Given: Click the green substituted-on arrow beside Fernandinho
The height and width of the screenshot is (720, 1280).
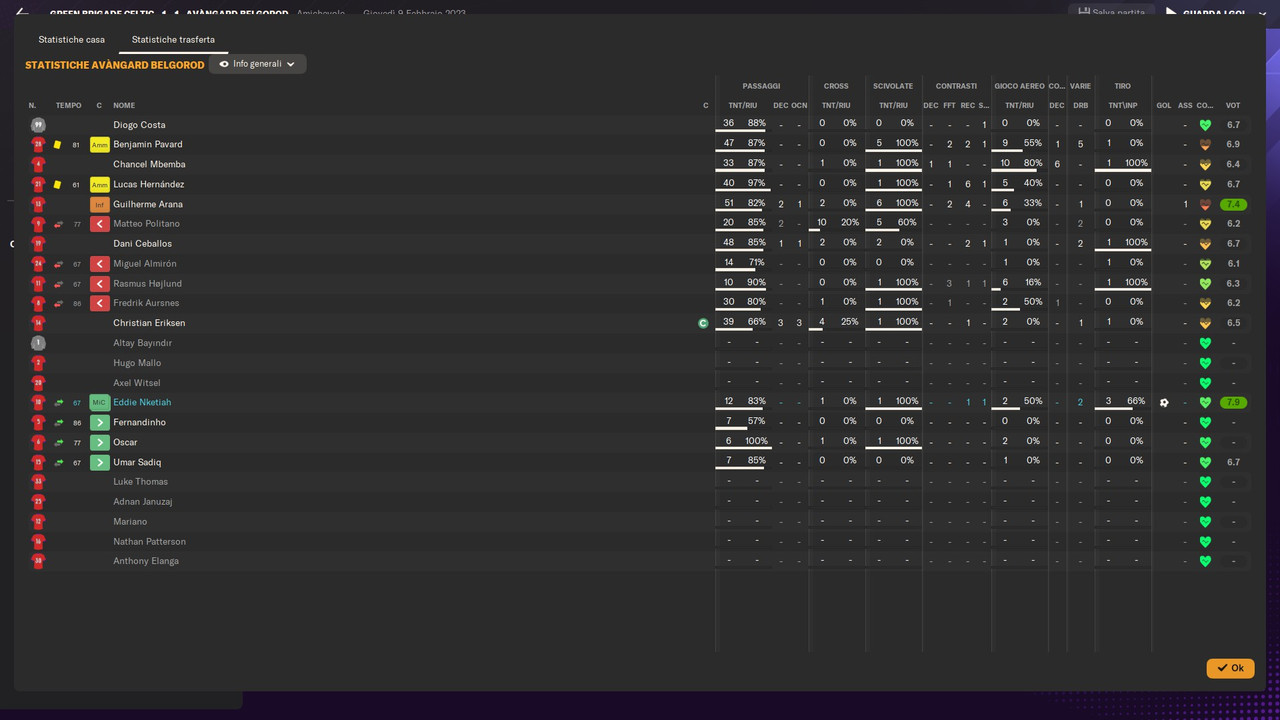Looking at the screenshot, I should (99, 423).
